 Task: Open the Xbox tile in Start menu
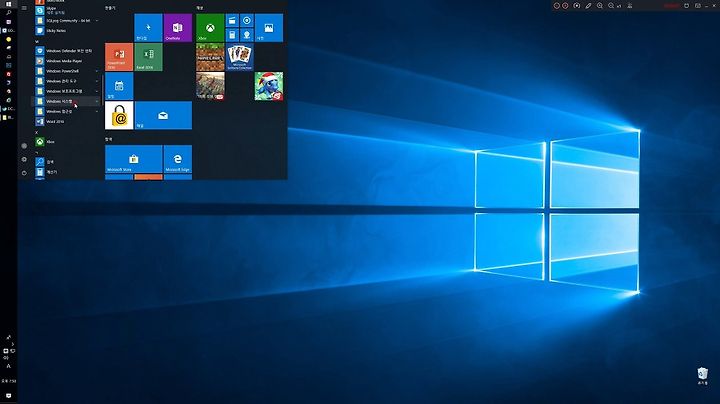point(210,28)
